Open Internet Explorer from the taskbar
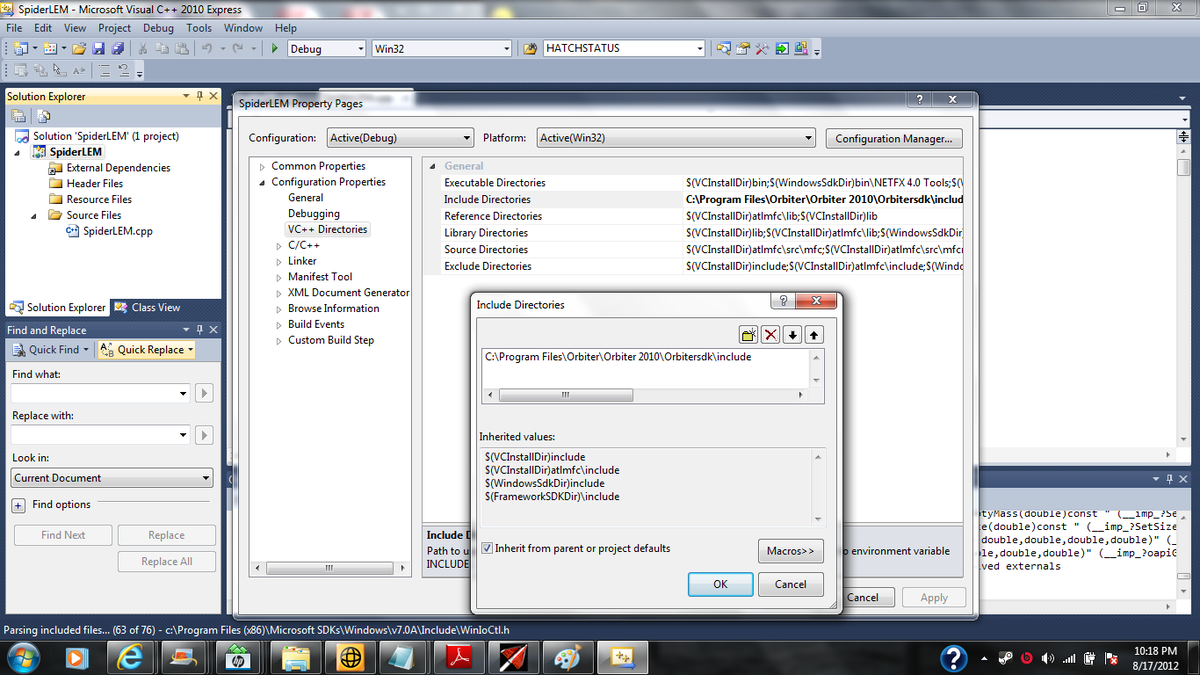Viewport: 1200px width, 675px height. click(x=132, y=657)
